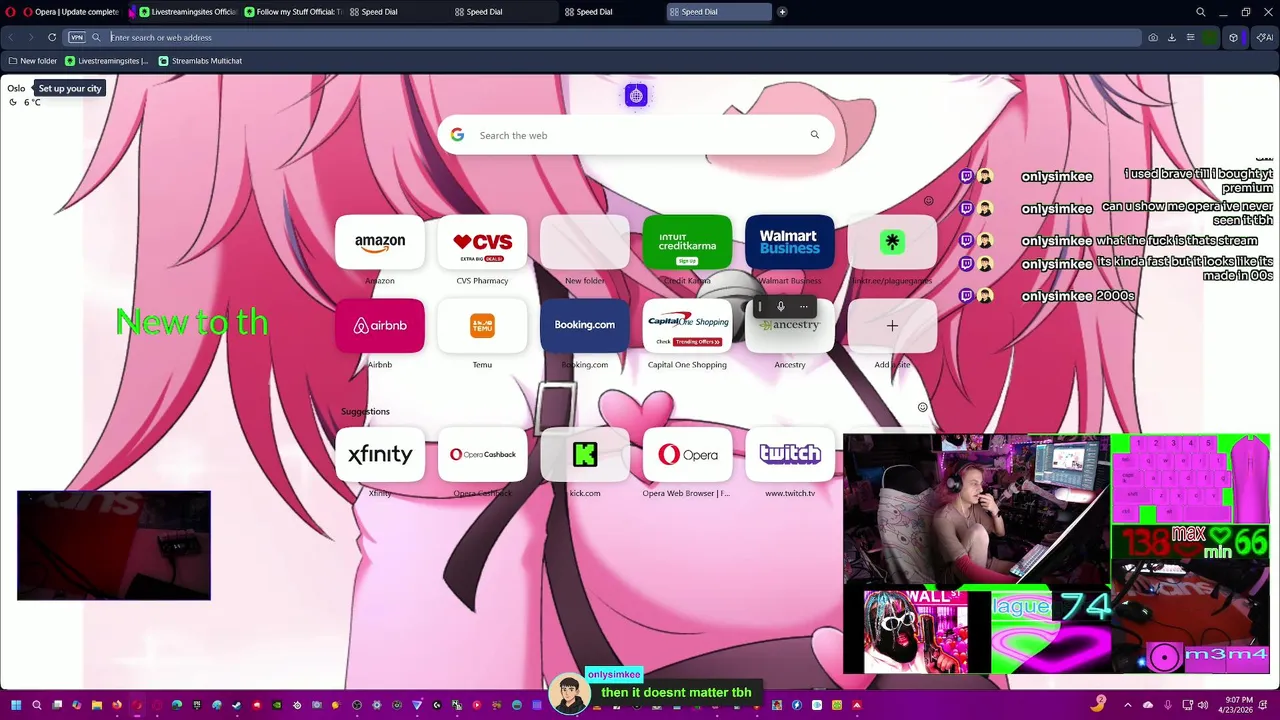Open the three-dot menu on floating toolbar
The height and width of the screenshot is (720, 1280).
803,307
